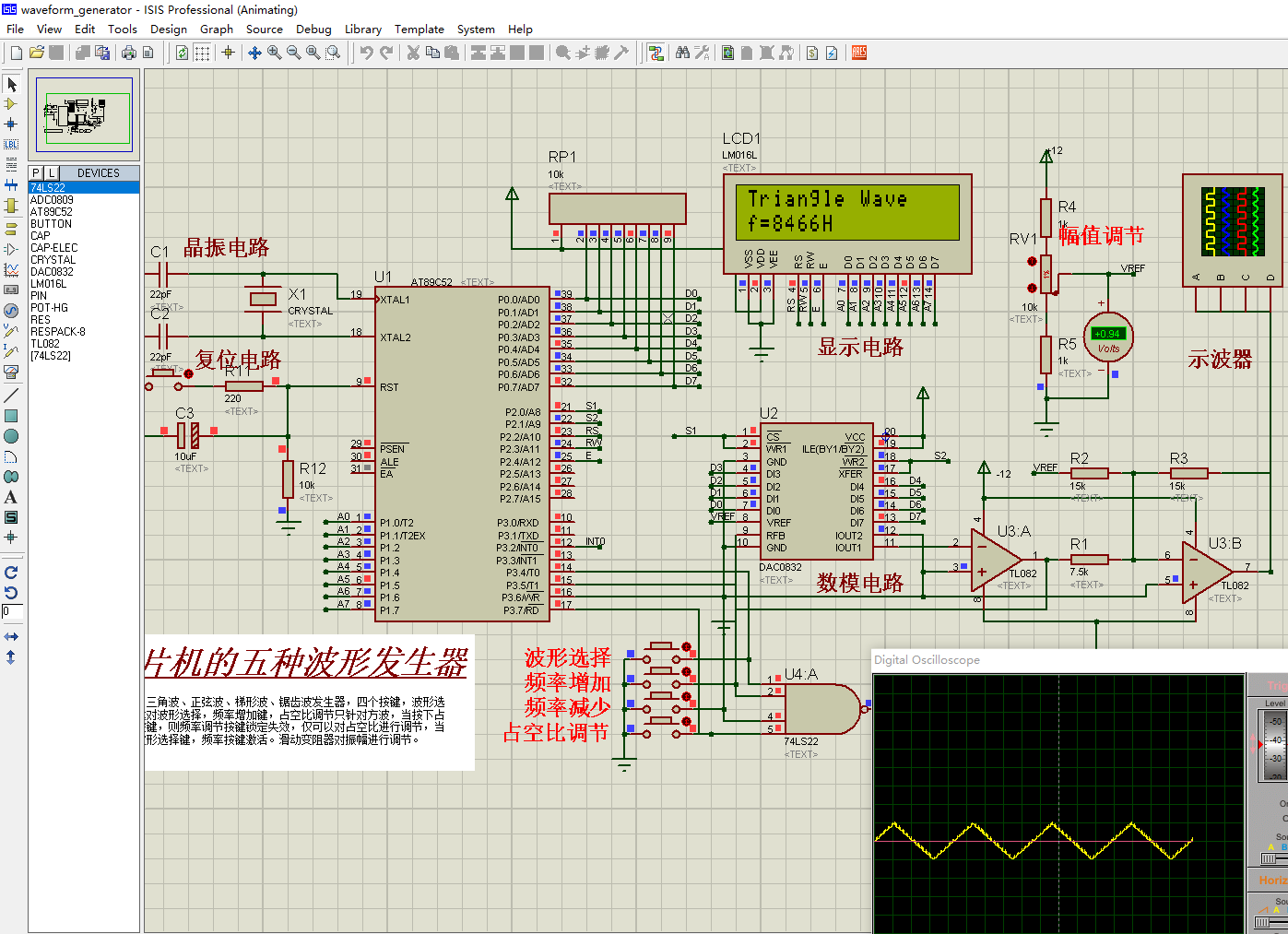Toggle the grid display icon

point(202,53)
